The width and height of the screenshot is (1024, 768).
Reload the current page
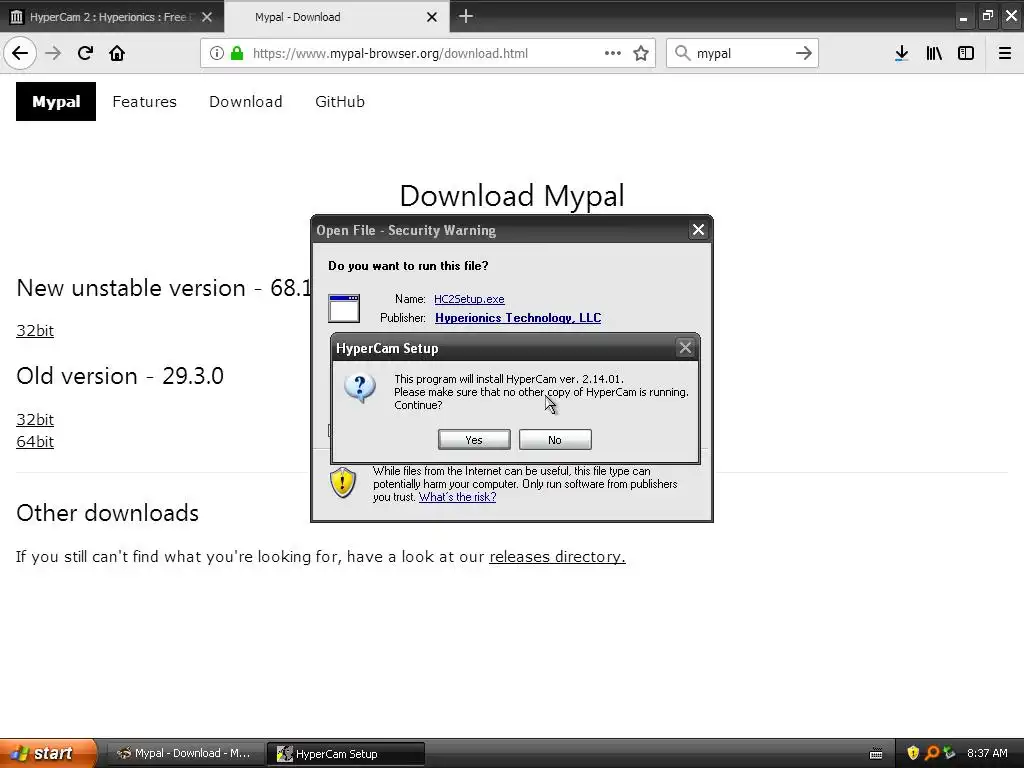(x=85, y=53)
